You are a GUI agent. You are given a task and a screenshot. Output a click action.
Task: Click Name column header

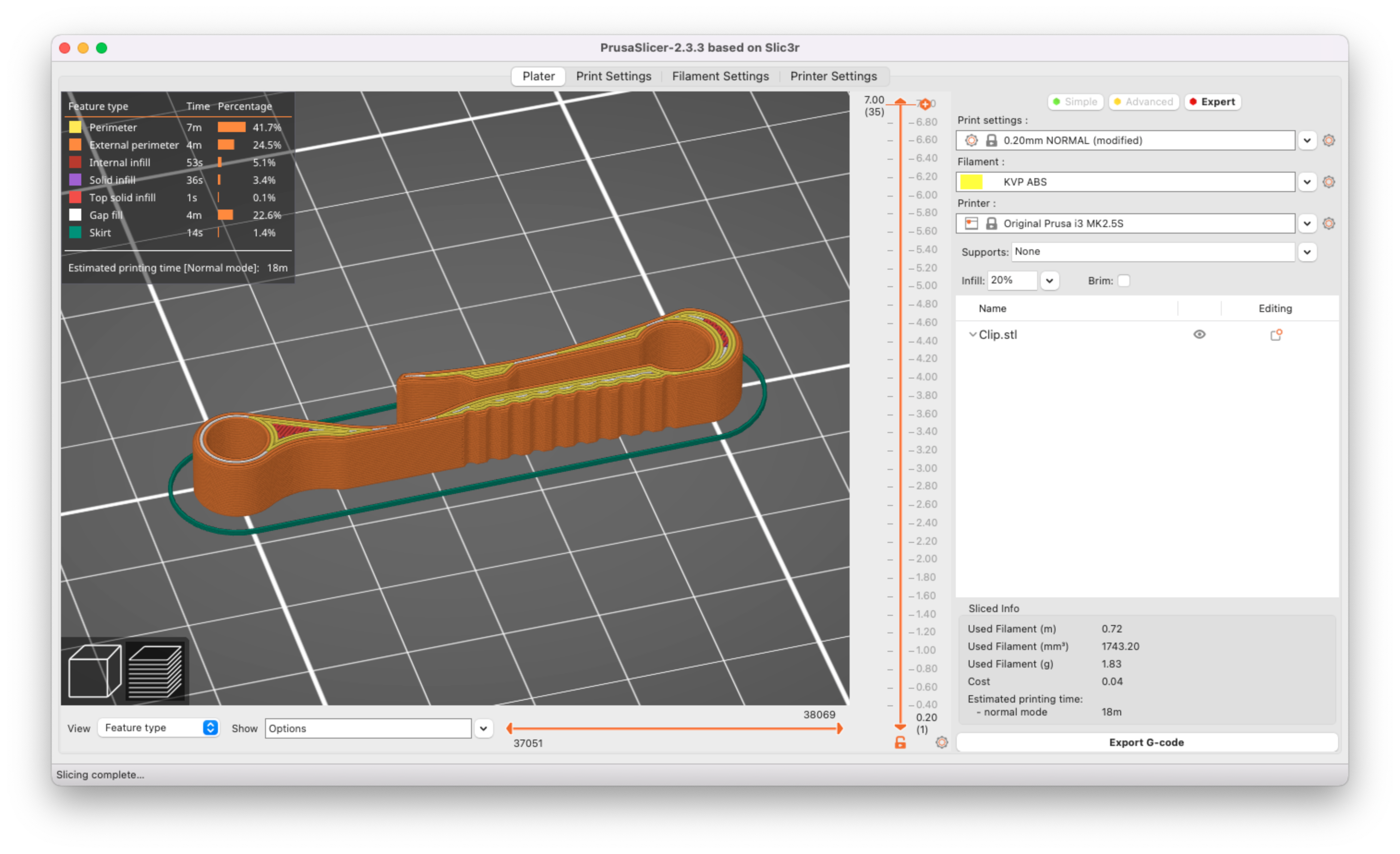point(992,308)
